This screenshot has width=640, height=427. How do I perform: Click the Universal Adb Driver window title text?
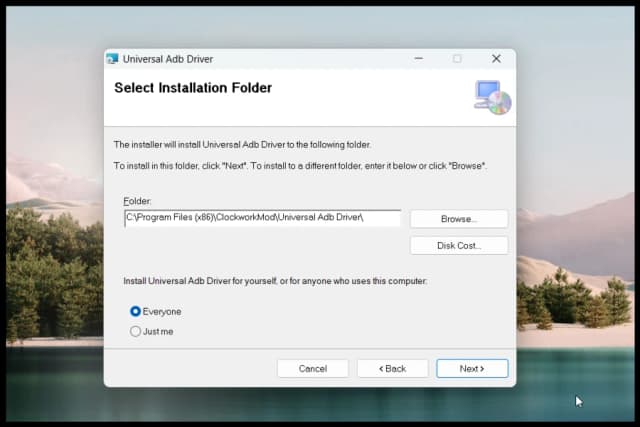168,59
